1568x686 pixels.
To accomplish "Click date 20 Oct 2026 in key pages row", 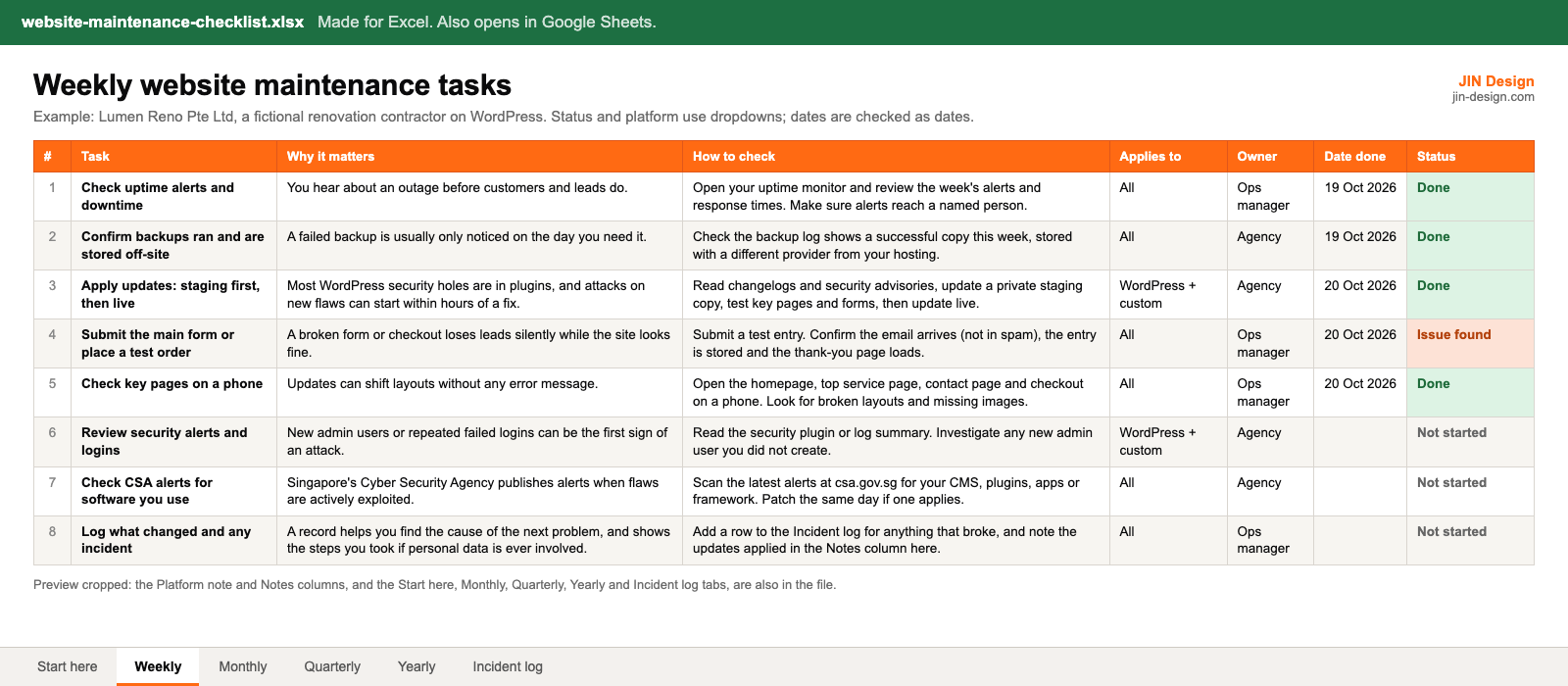I will tap(1360, 393).
